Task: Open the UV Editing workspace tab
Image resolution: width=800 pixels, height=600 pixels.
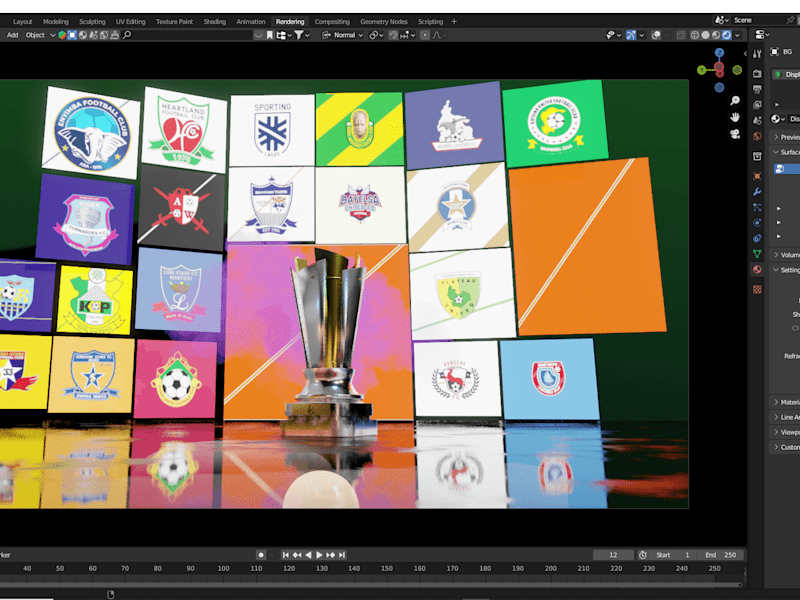Action: [130, 21]
